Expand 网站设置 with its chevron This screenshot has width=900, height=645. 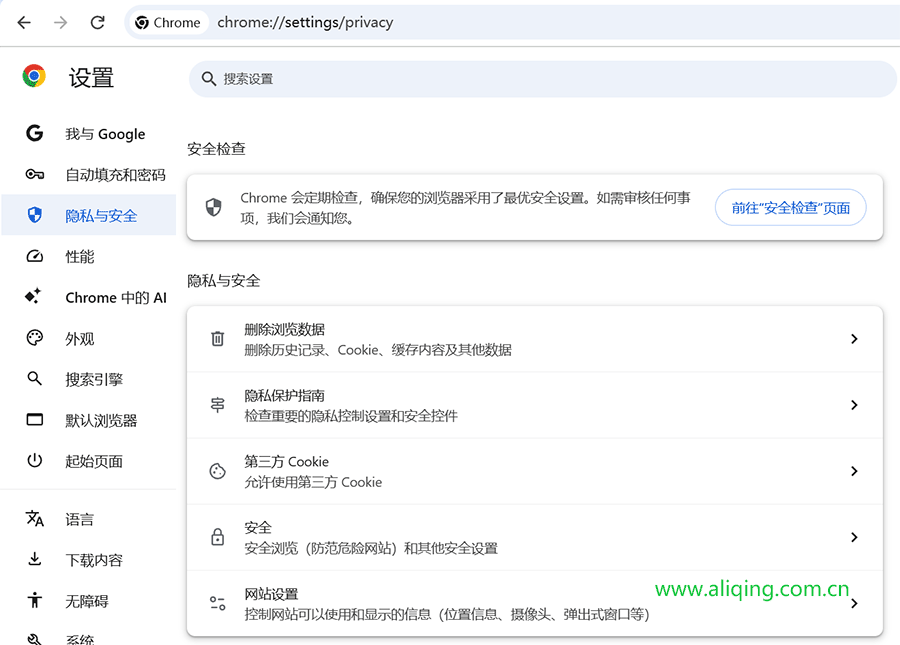point(854,603)
